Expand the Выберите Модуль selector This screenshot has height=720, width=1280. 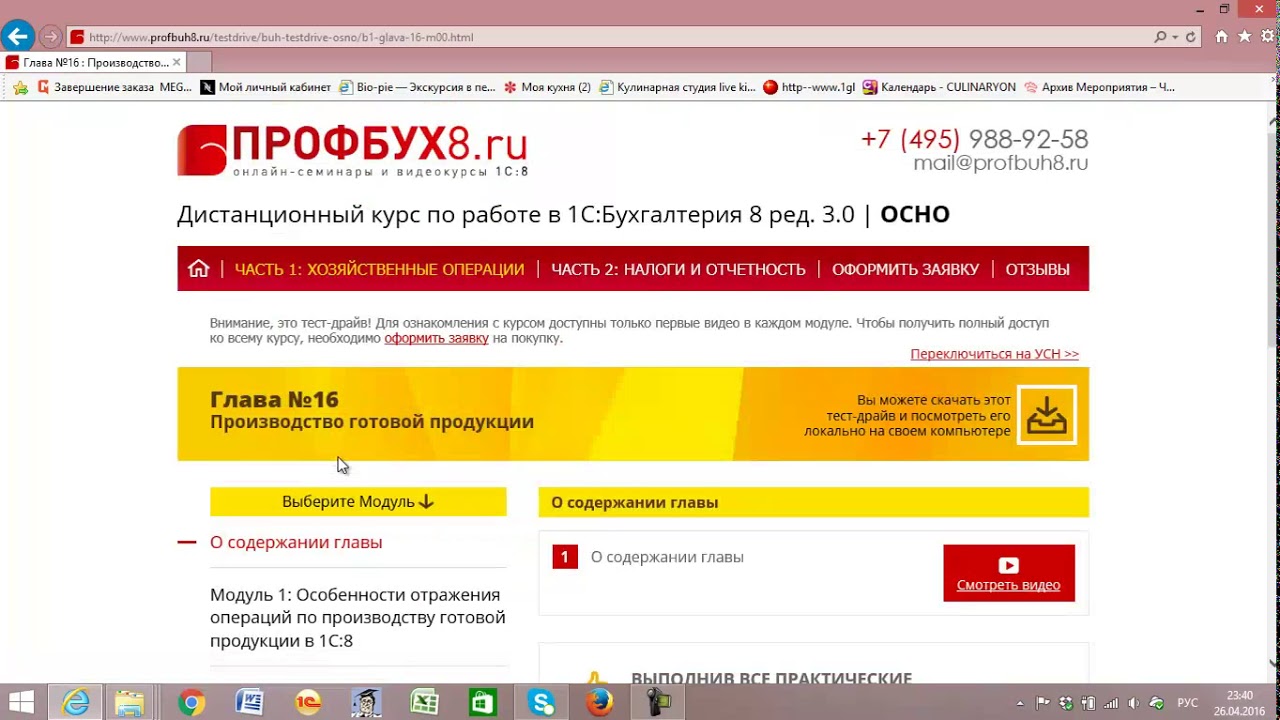pos(358,502)
